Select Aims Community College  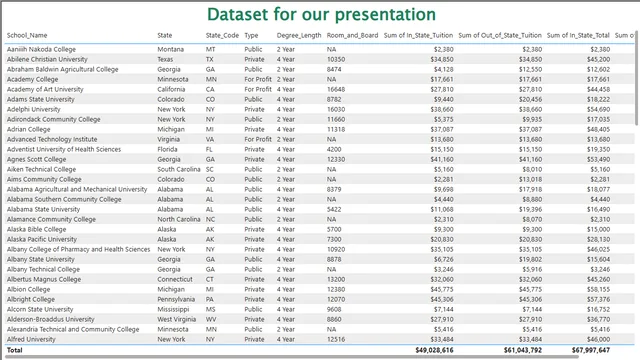click(44, 179)
